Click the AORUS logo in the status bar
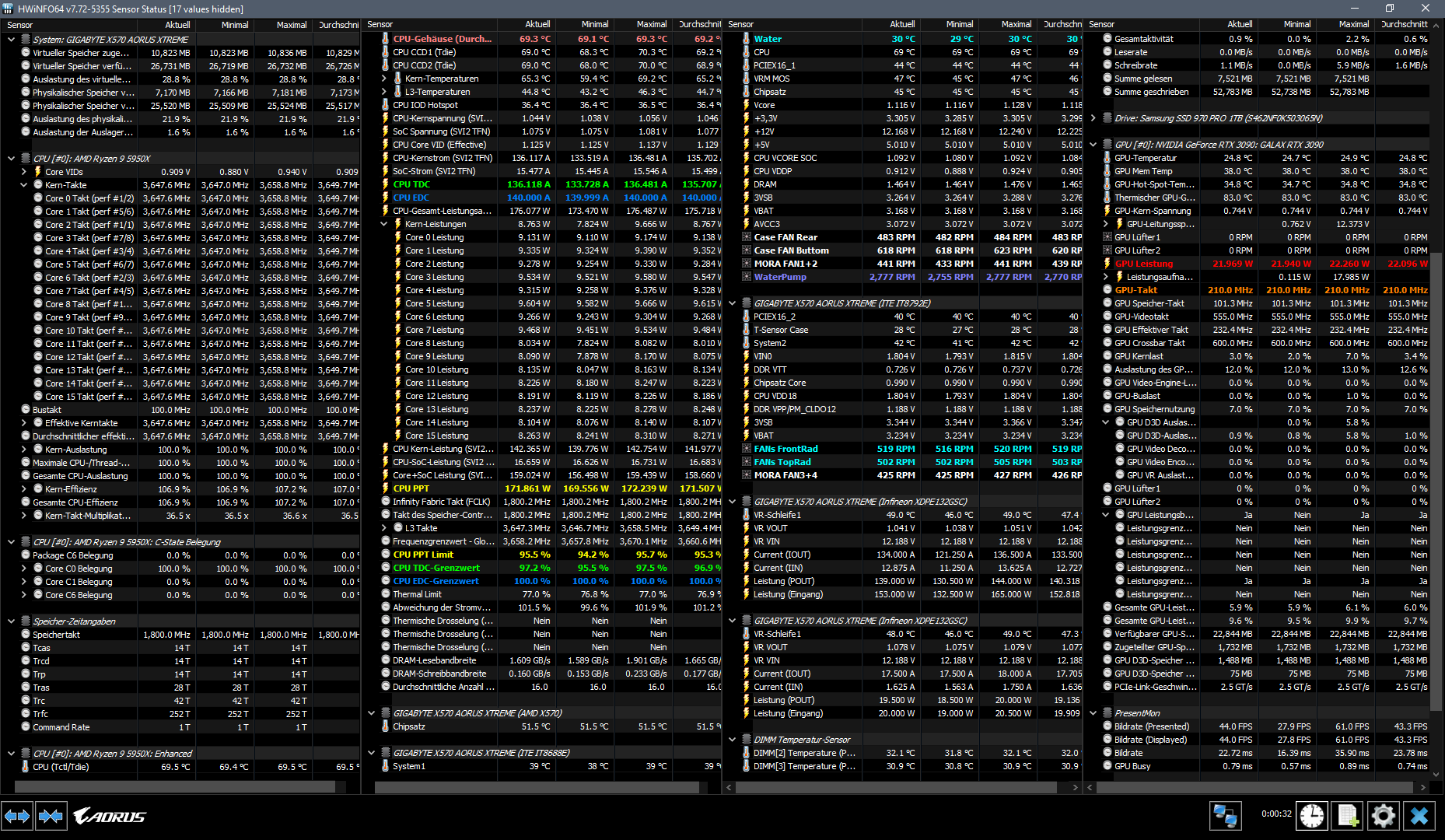Screen dimensions: 1445x840 (x=109, y=816)
